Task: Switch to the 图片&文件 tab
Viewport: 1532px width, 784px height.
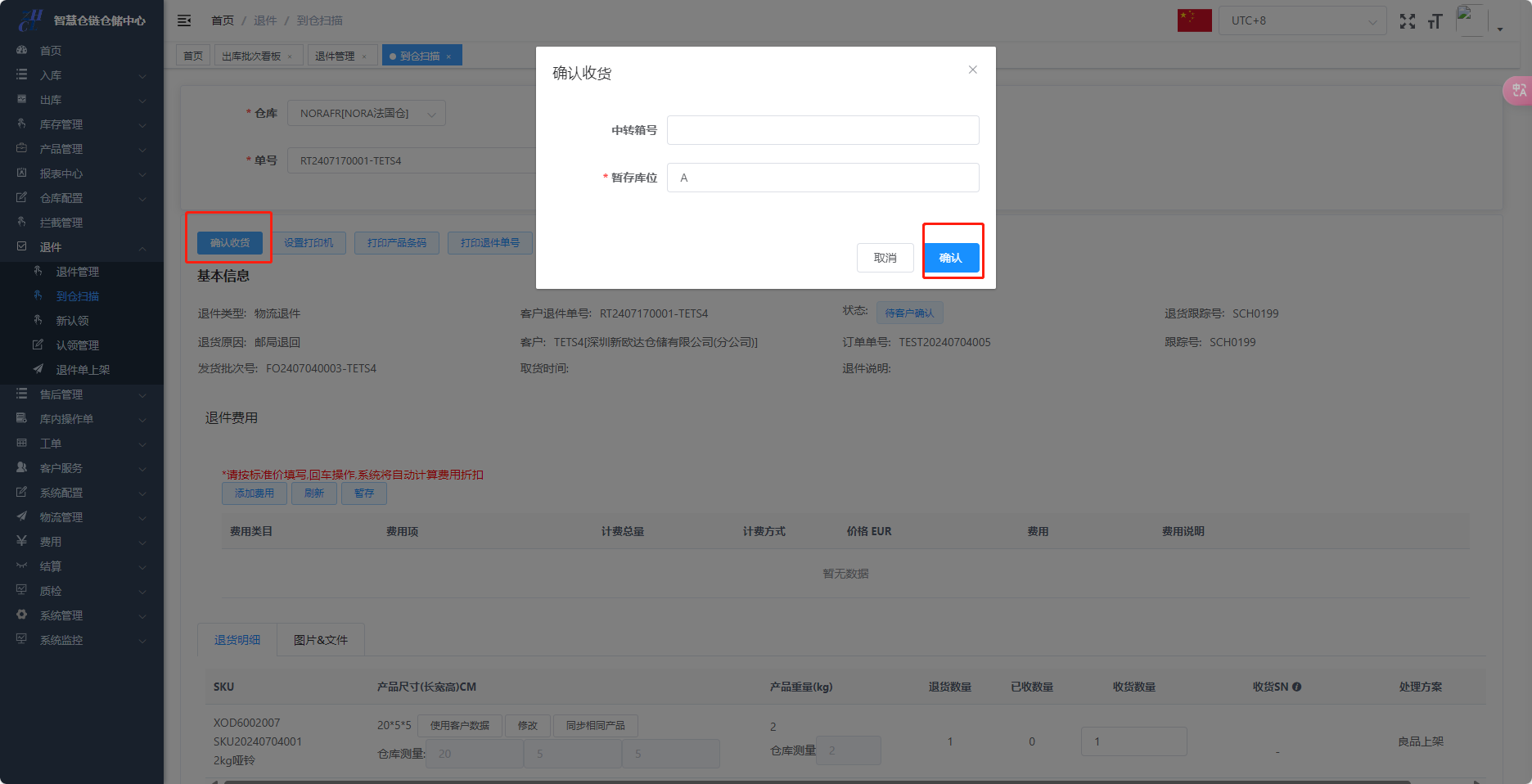Action: coord(321,640)
